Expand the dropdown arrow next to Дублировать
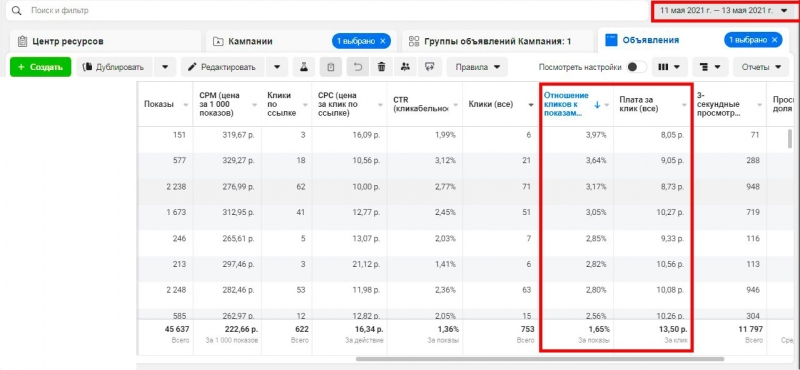The height and width of the screenshot is (370, 800). pyautogui.click(x=165, y=67)
